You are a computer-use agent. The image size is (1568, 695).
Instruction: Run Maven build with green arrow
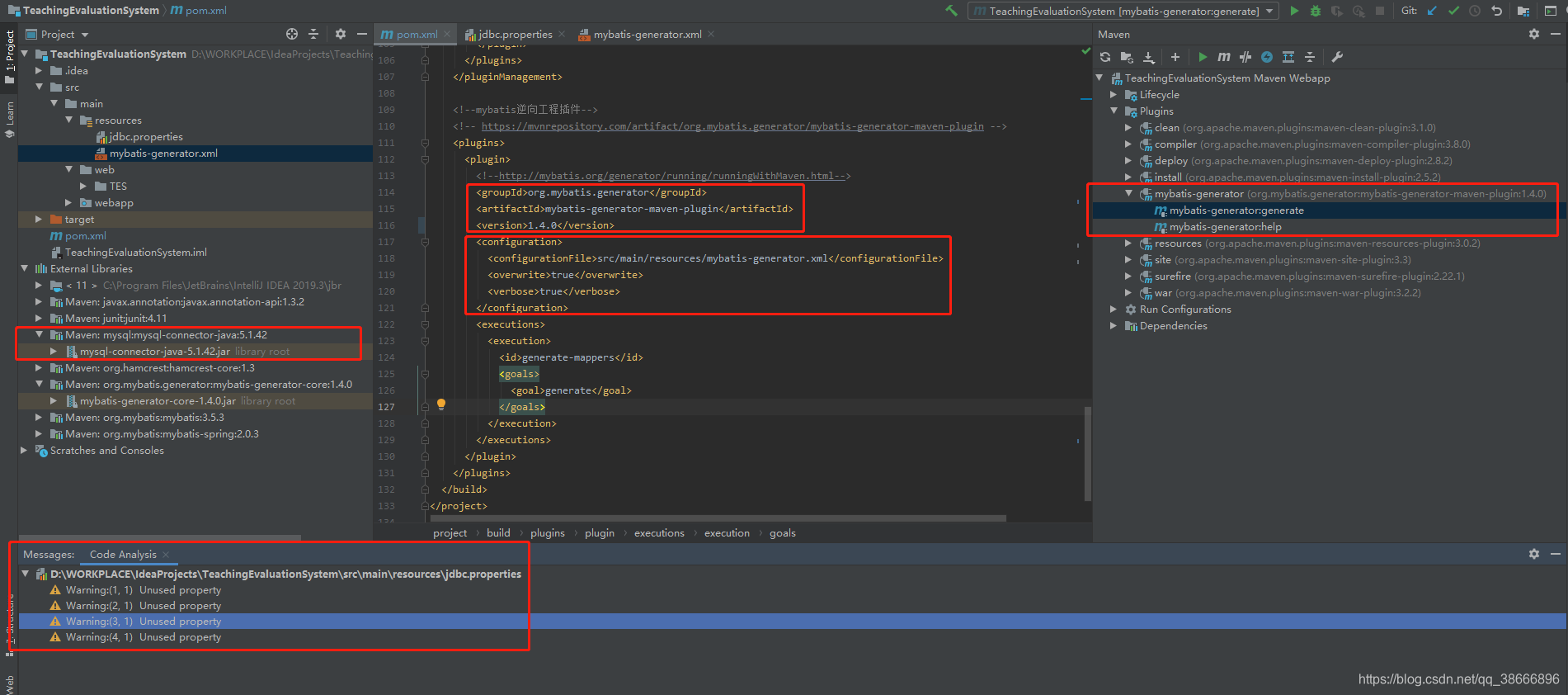[x=1203, y=57]
